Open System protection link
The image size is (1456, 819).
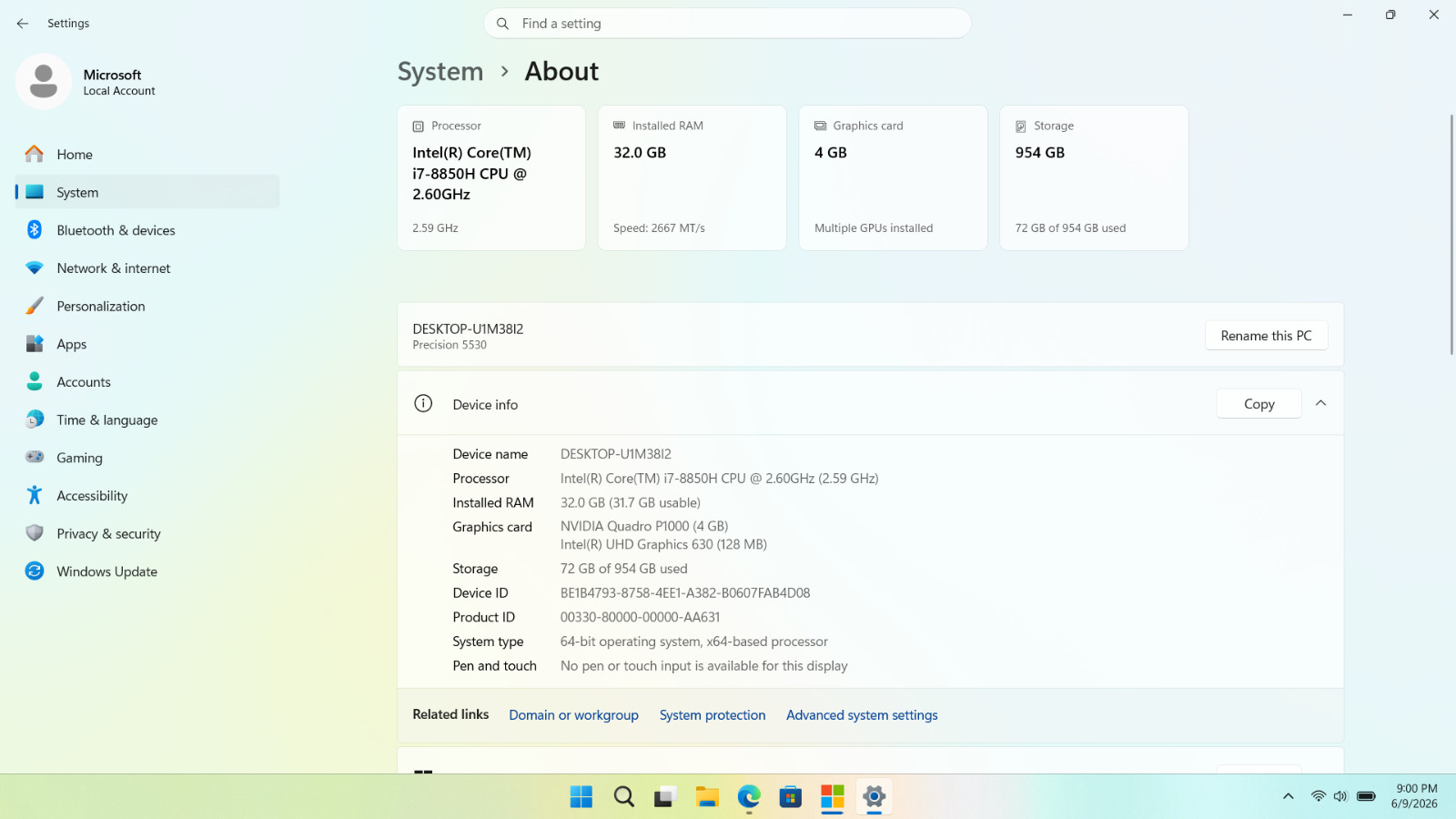coord(713,715)
